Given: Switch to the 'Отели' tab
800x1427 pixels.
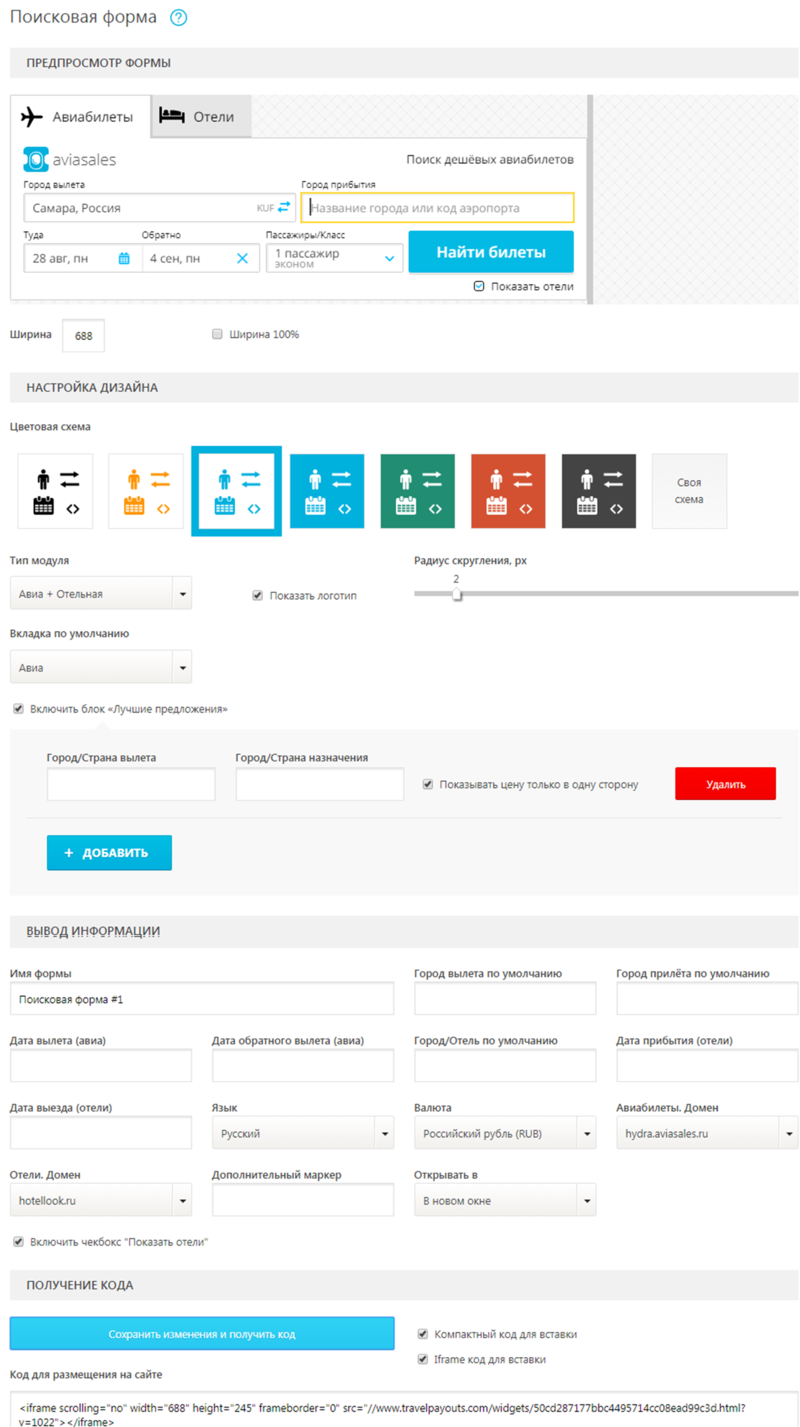Looking at the screenshot, I should (201, 116).
